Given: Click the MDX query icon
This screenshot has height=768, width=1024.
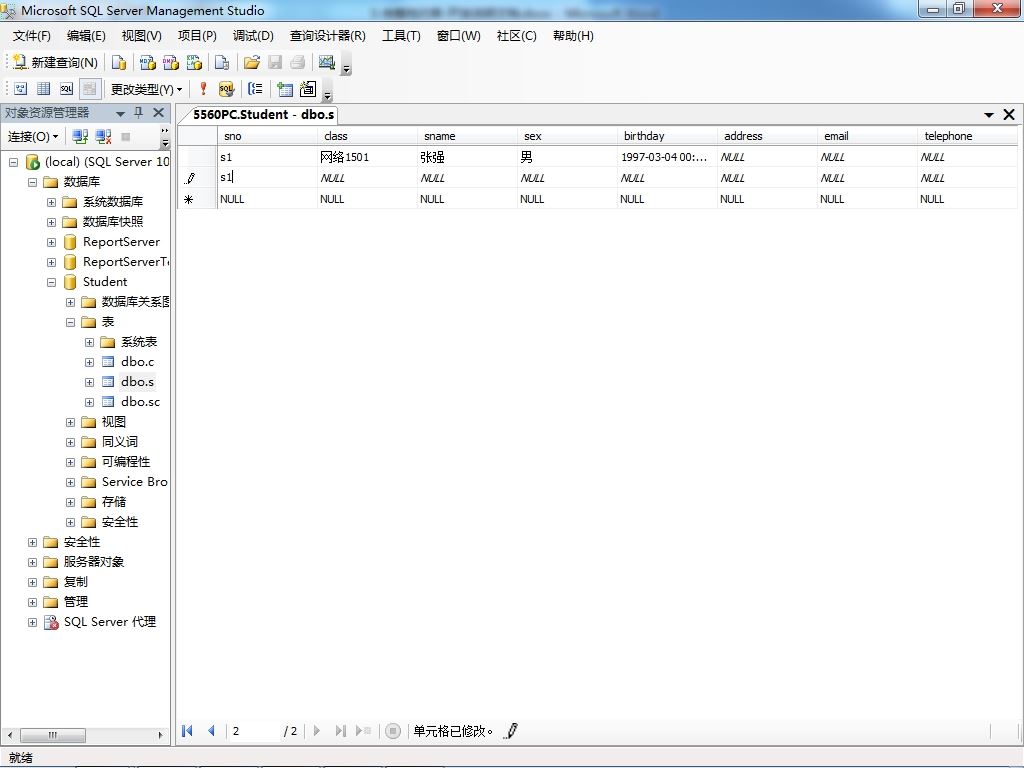Looking at the screenshot, I should point(148,62).
